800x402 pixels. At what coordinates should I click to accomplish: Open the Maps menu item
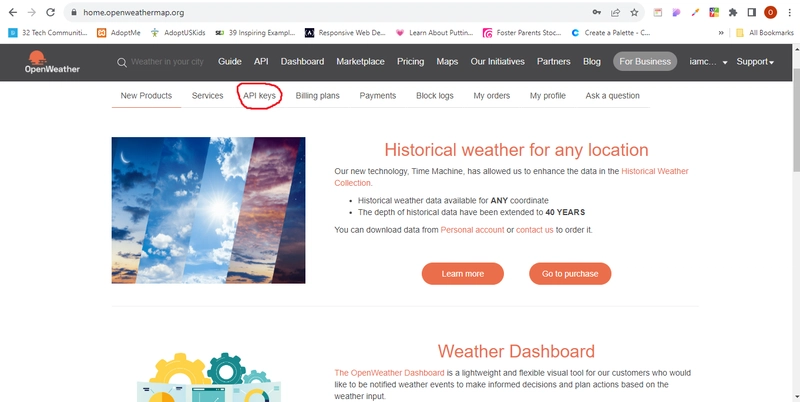click(447, 62)
